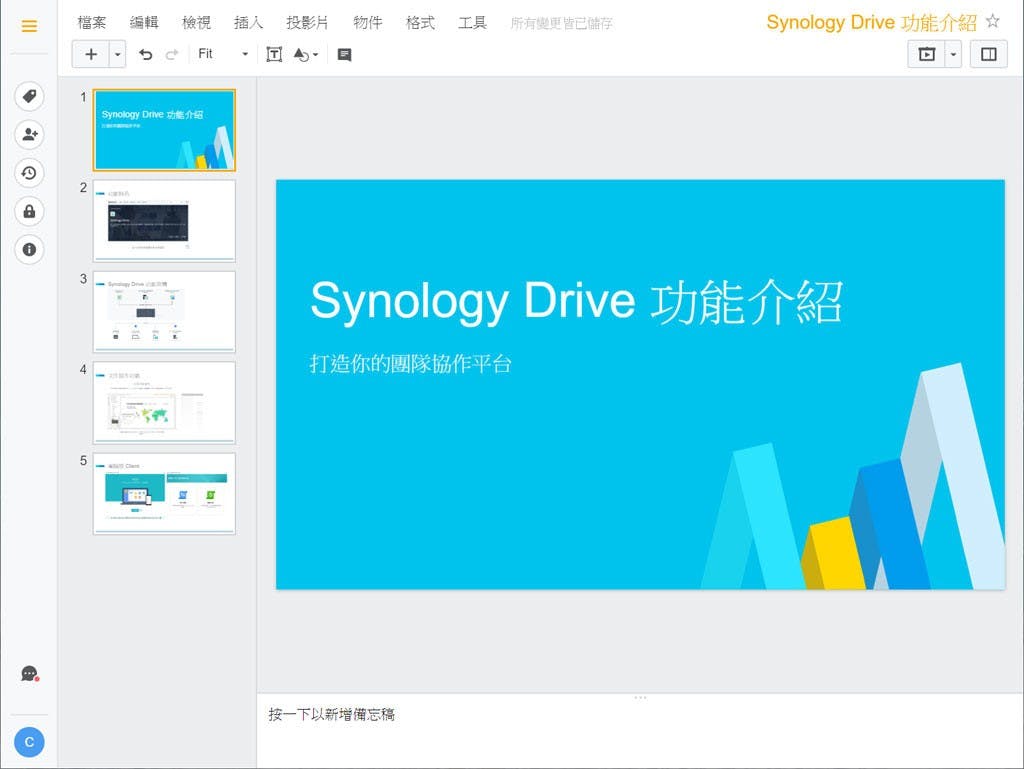Open the 投影片 menu

pyautogui.click(x=307, y=22)
